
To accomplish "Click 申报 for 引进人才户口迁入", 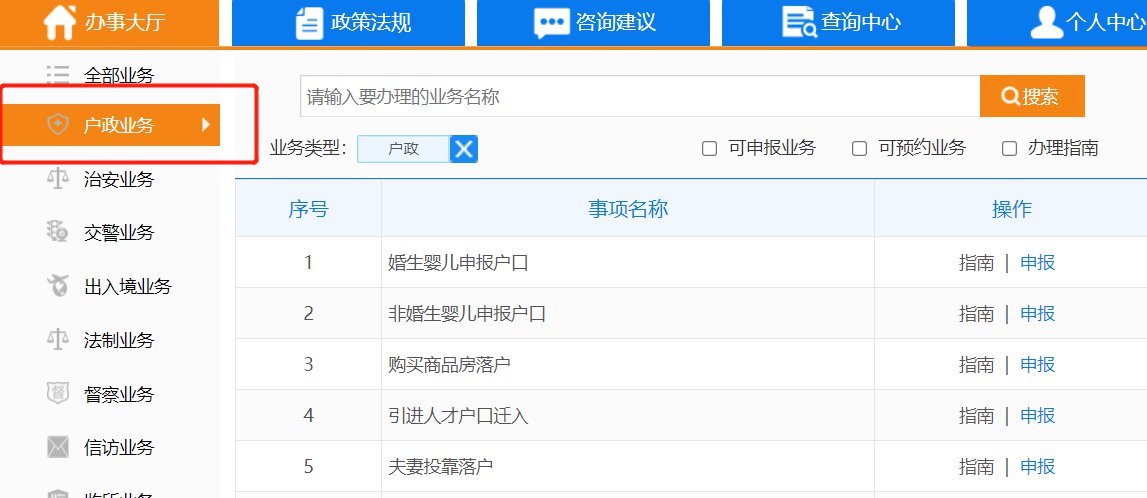I will (x=1038, y=415).
